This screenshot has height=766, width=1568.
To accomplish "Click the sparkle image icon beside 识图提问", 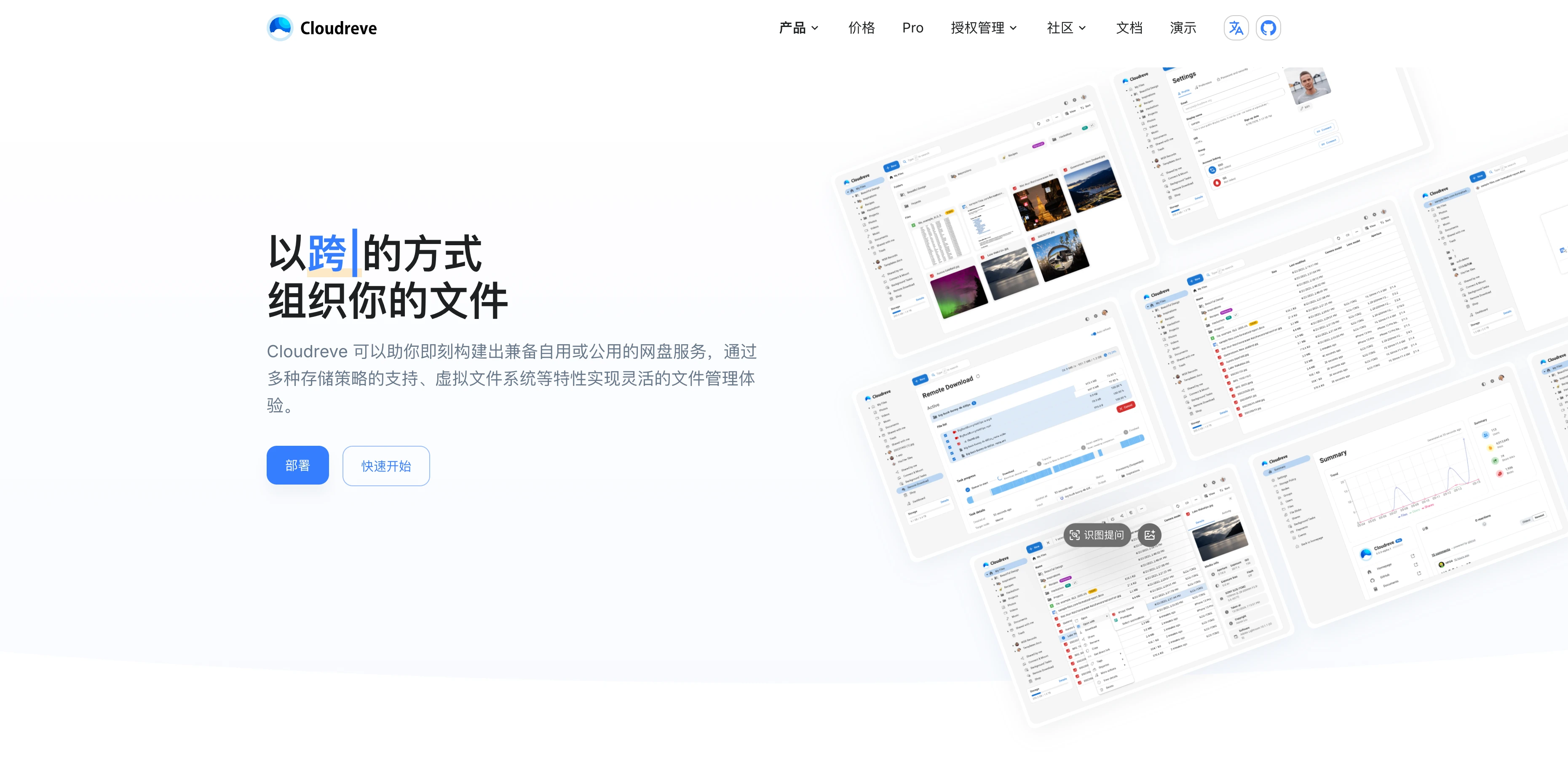I will 1149,535.
